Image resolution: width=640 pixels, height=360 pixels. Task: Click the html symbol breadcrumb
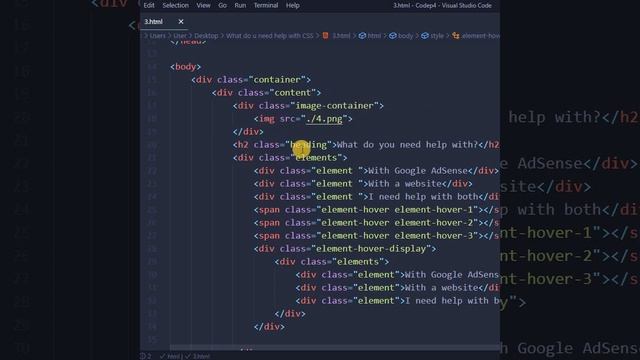coord(370,36)
